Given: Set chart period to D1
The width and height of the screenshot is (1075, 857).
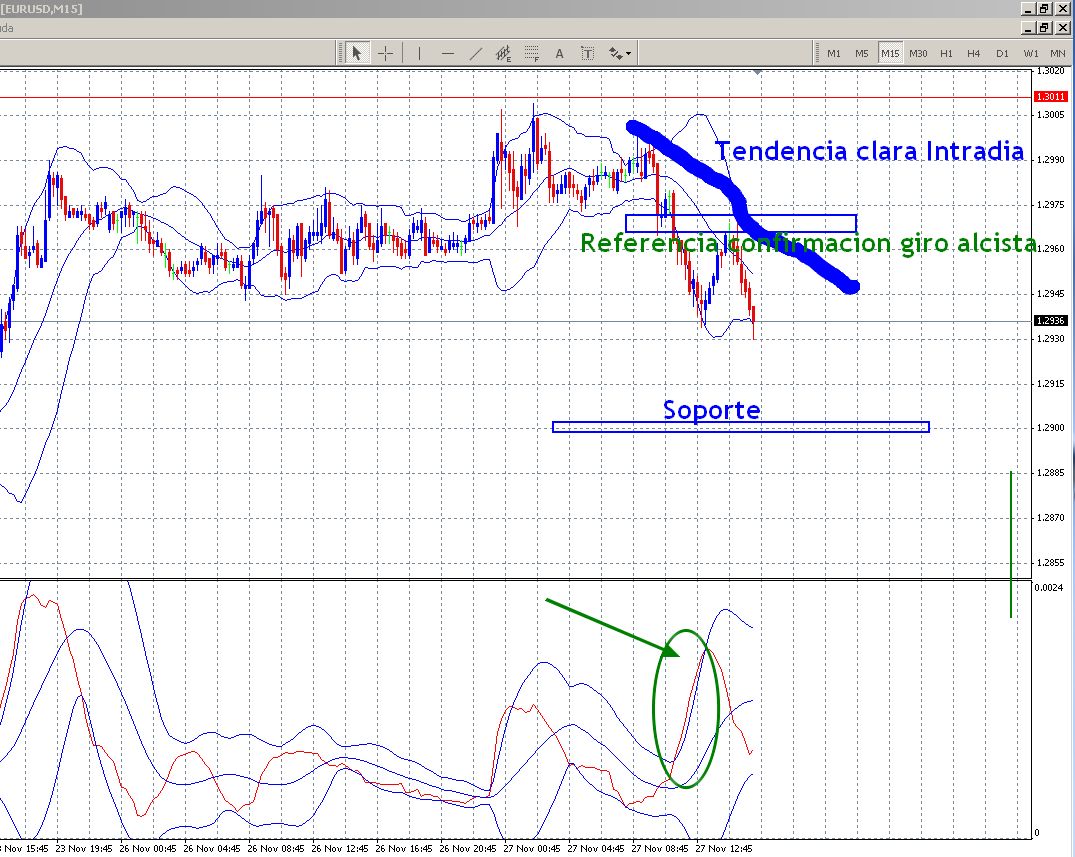Looking at the screenshot, I should point(1002,53).
